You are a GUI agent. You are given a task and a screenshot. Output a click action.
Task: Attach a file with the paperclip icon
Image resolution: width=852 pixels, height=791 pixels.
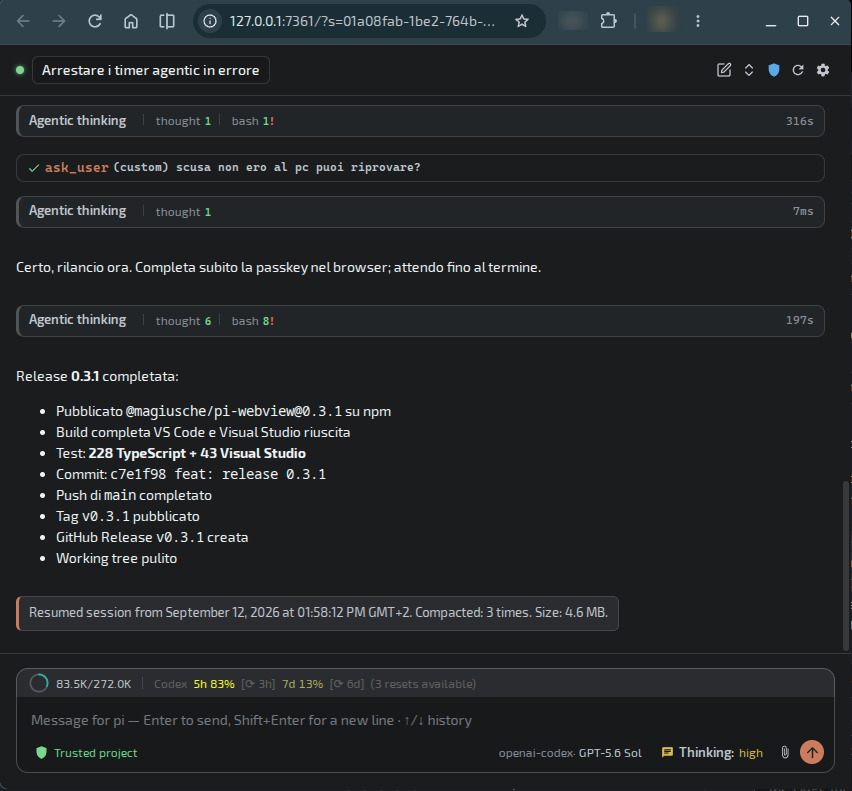coord(785,752)
